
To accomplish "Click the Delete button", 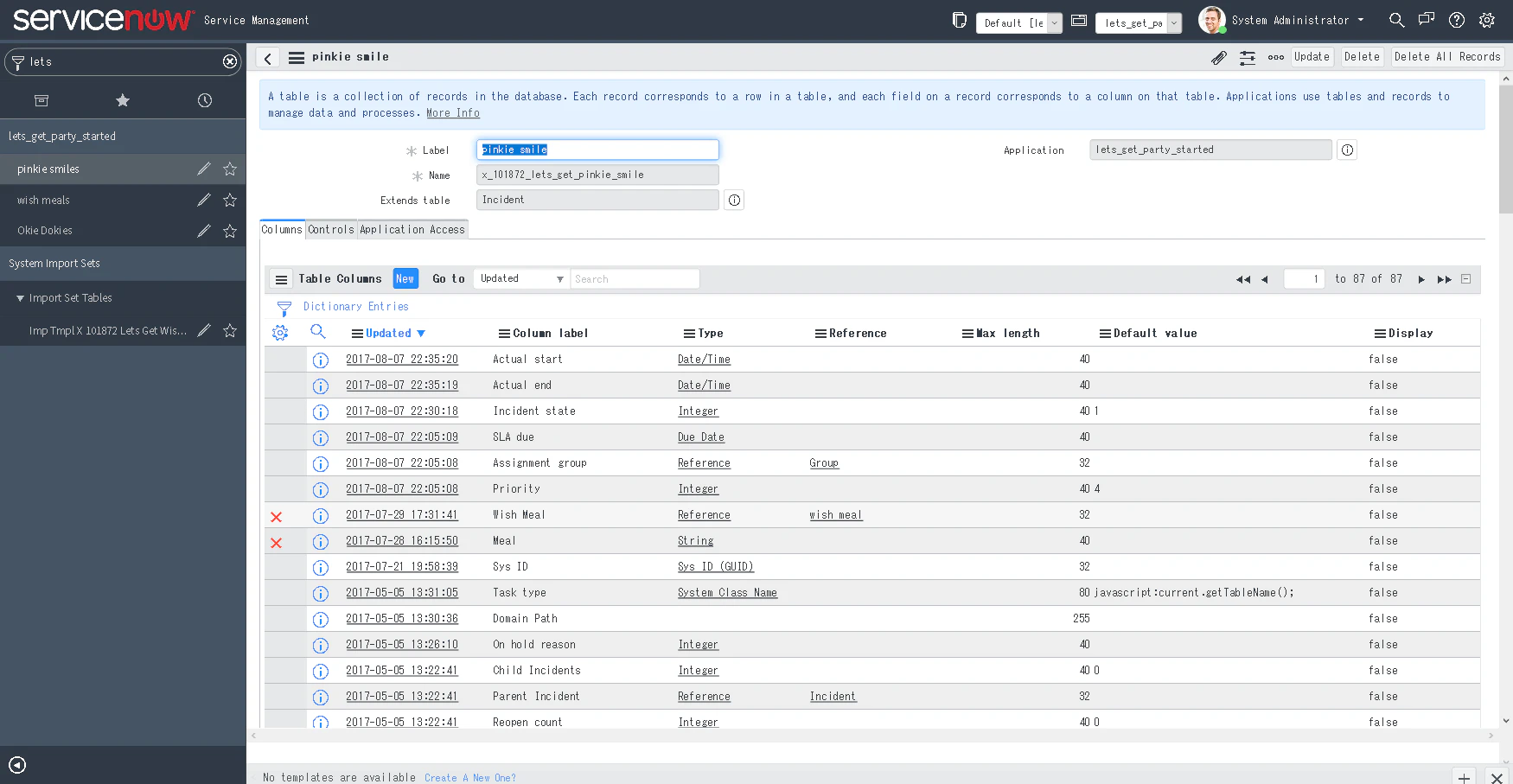I will tap(1362, 57).
